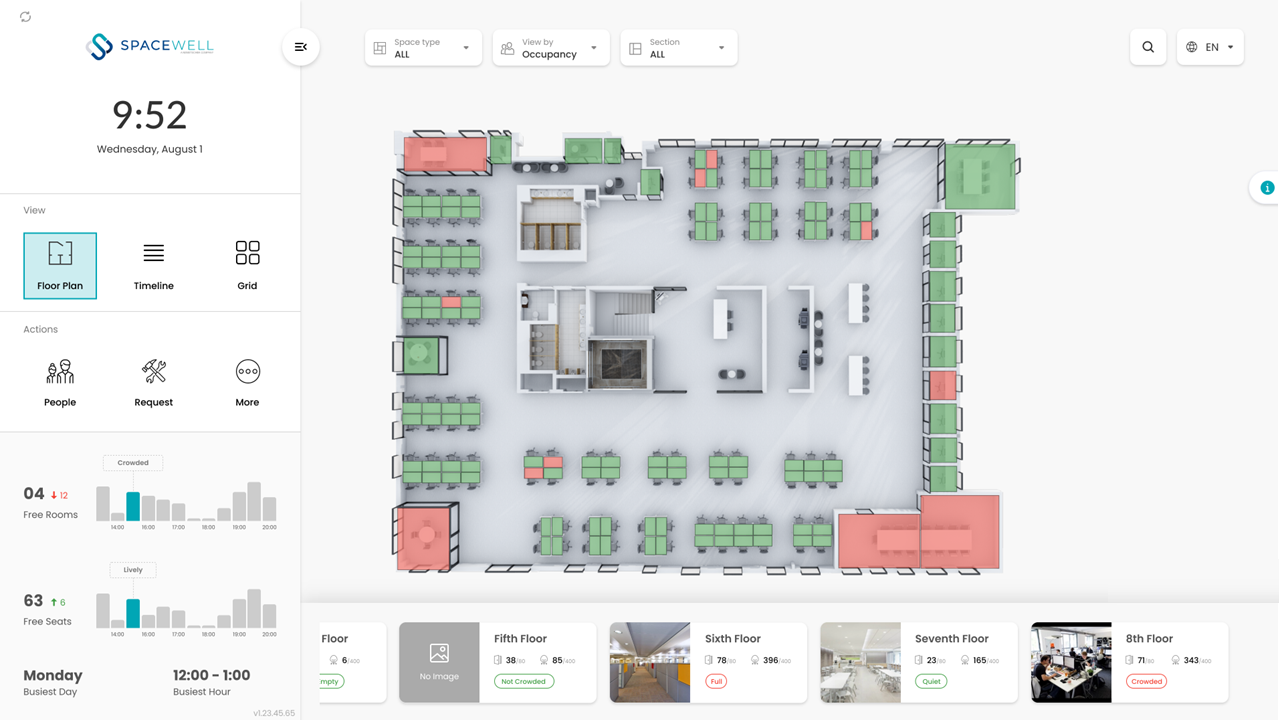Click the 8th Floor photo thumbnail
Image resolution: width=1279 pixels, height=720 pixels.
tap(1072, 662)
